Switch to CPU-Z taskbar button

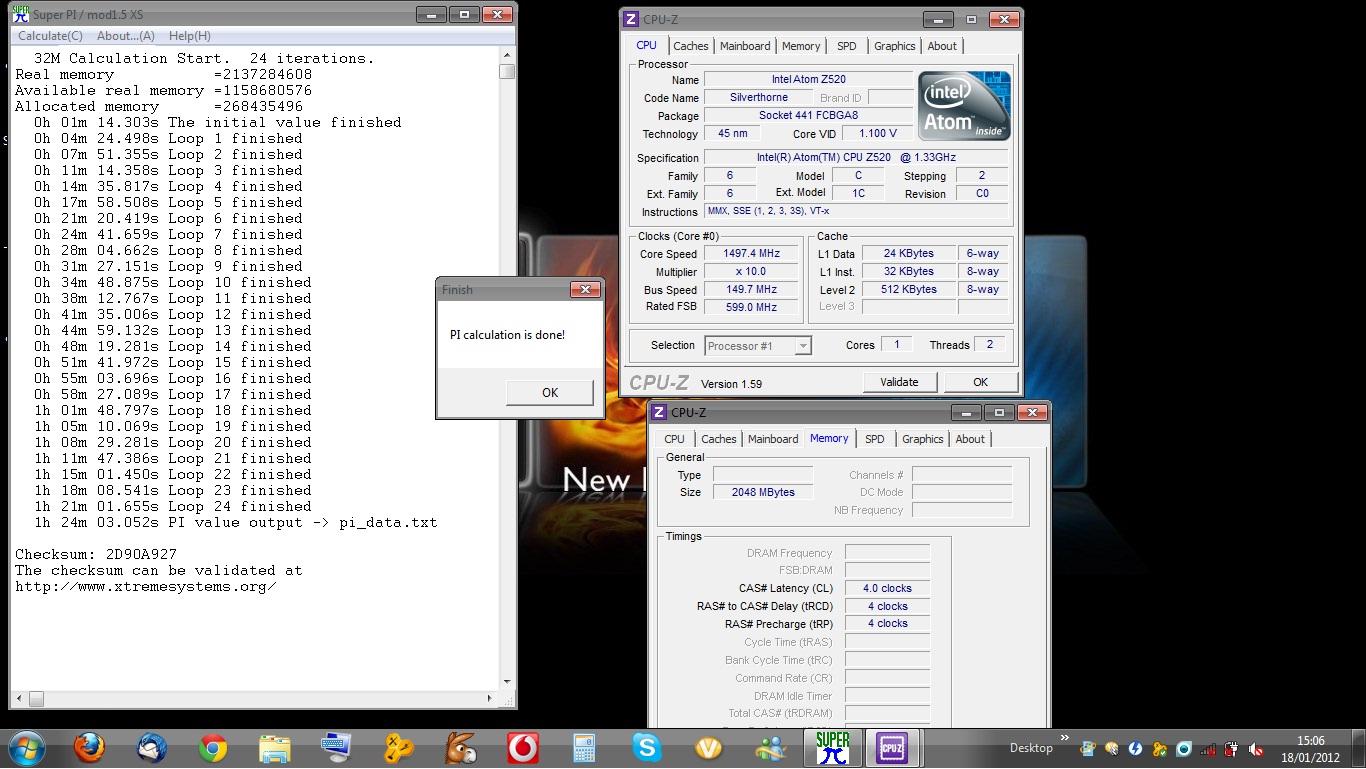coord(893,748)
